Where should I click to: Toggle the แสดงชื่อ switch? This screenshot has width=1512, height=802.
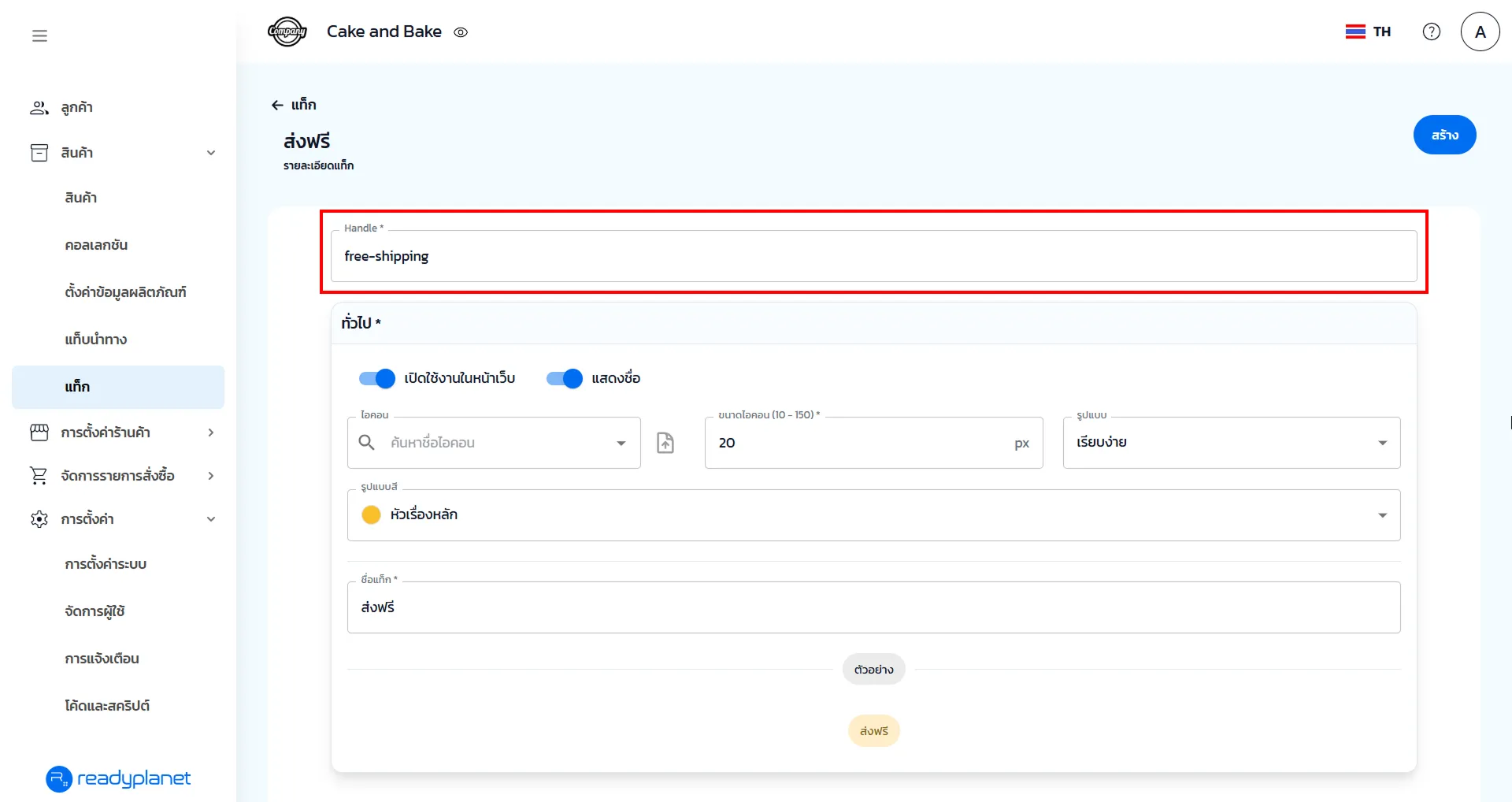[565, 378]
